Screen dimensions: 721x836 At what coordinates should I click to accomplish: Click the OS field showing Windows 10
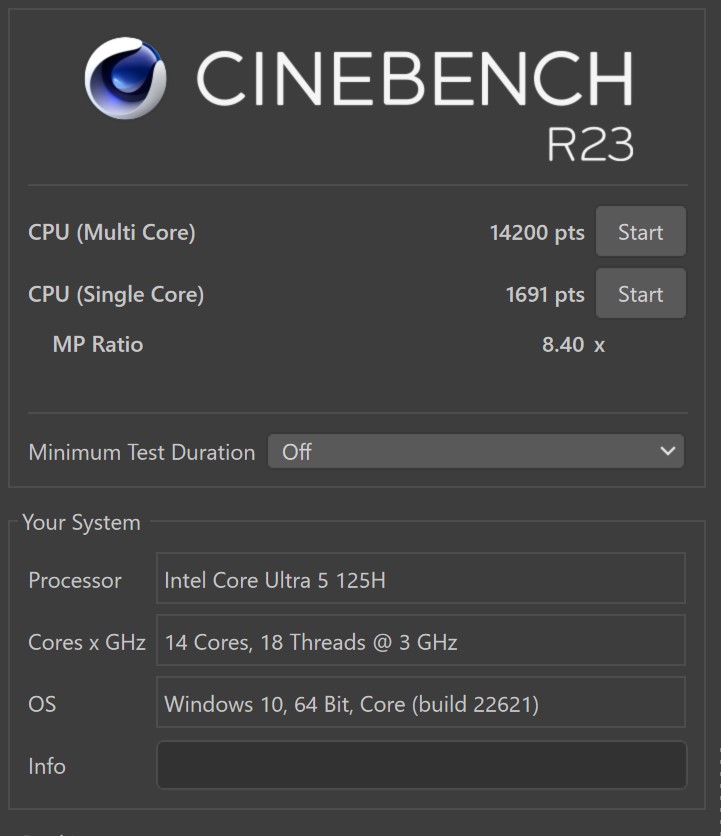(421, 702)
